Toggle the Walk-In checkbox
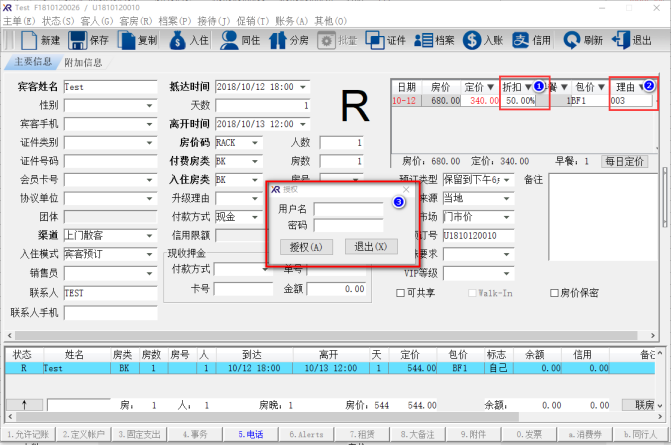The width and height of the screenshot is (672, 445). tap(472, 293)
